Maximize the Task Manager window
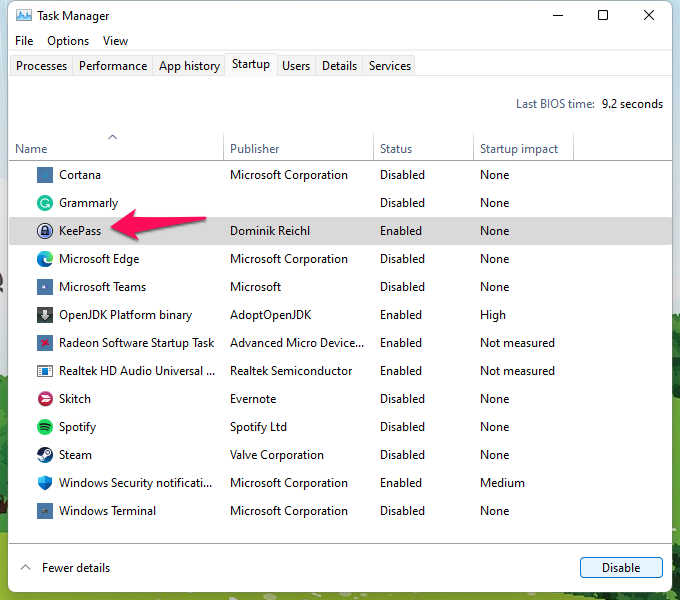This screenshot has height=600, width=680. 602,16
